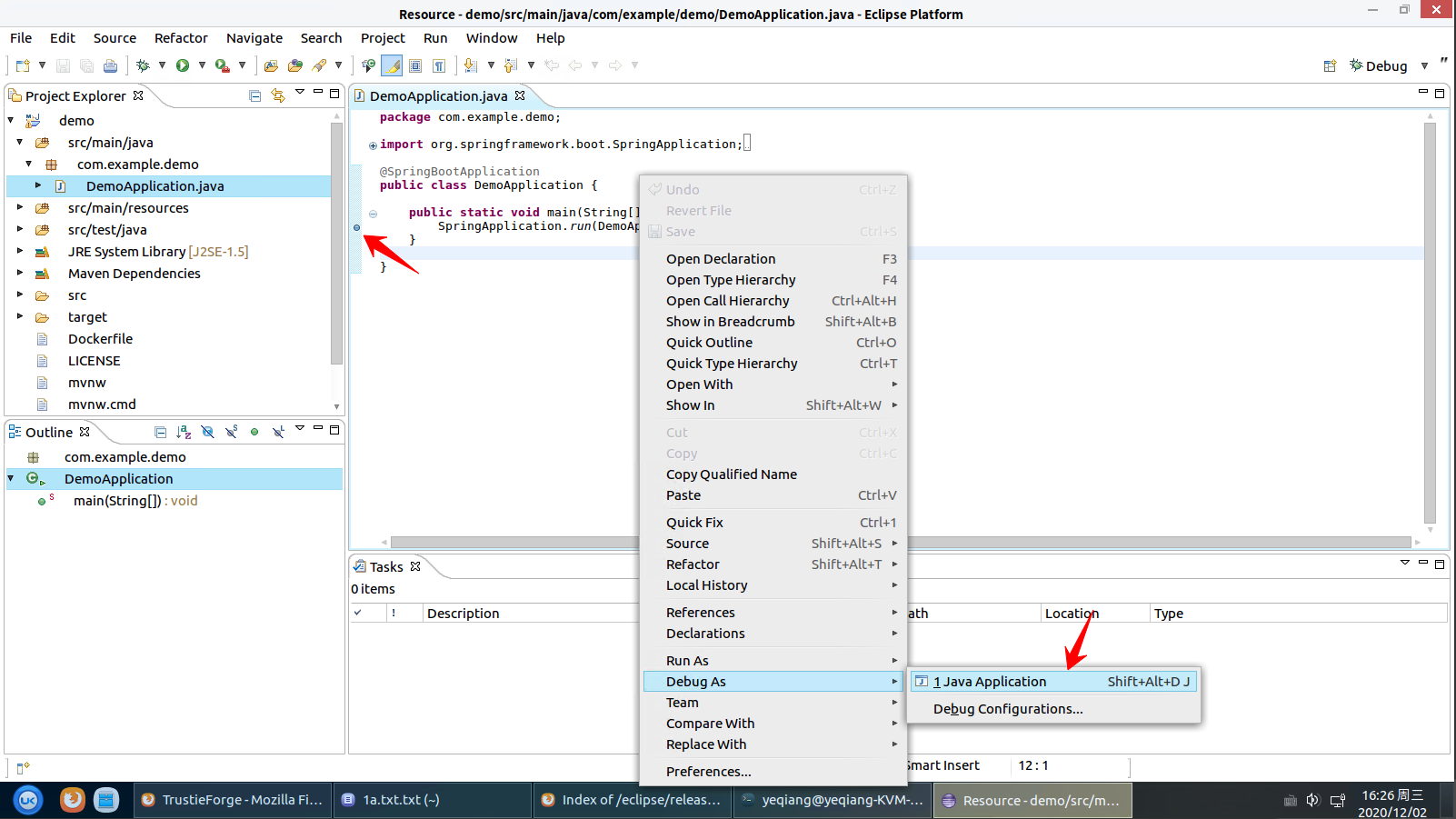The height and width of the screenshot is (819, 1456).
Task: Toggle Mark Occurrences in toolbar
Action: coord(393,65)
